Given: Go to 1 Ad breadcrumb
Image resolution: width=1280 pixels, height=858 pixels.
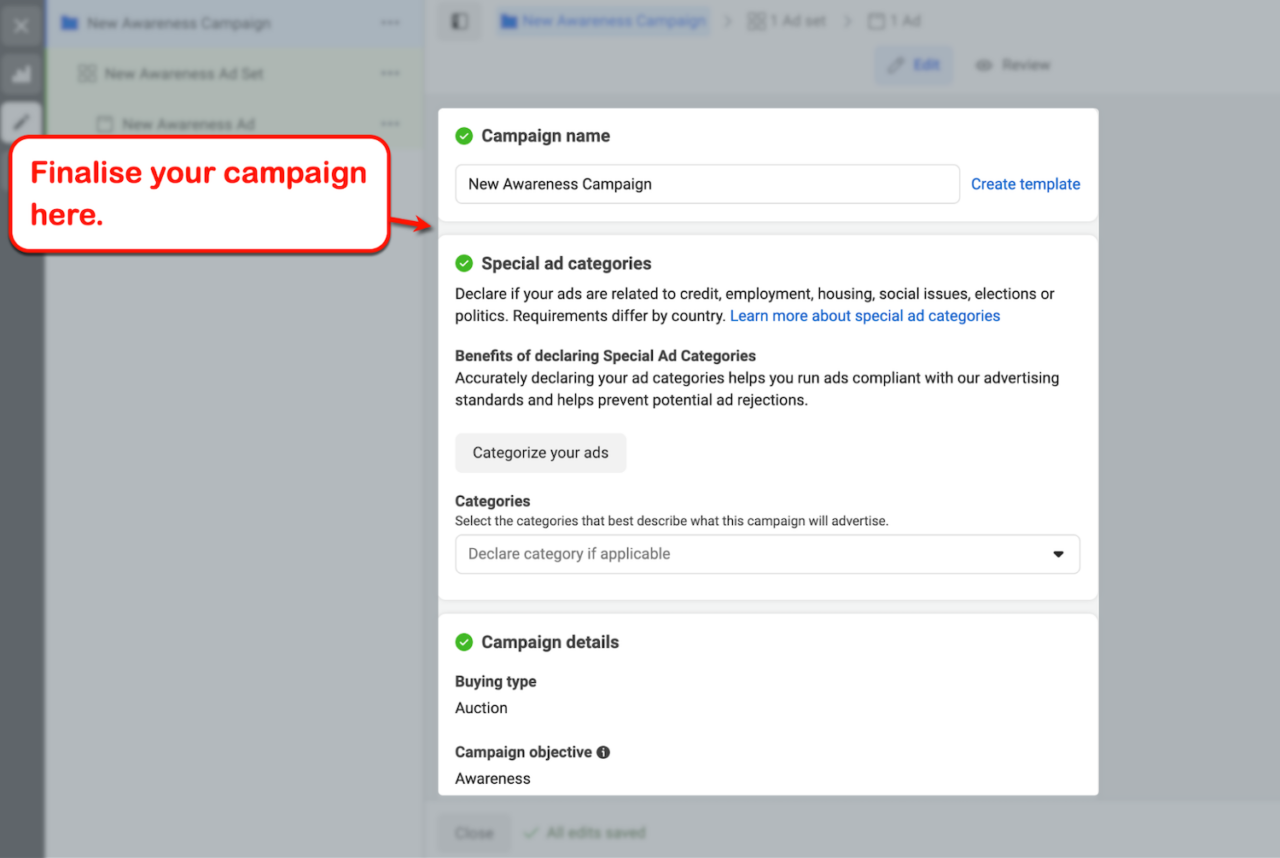Looking at the screenshot, I should pos(894,21).
